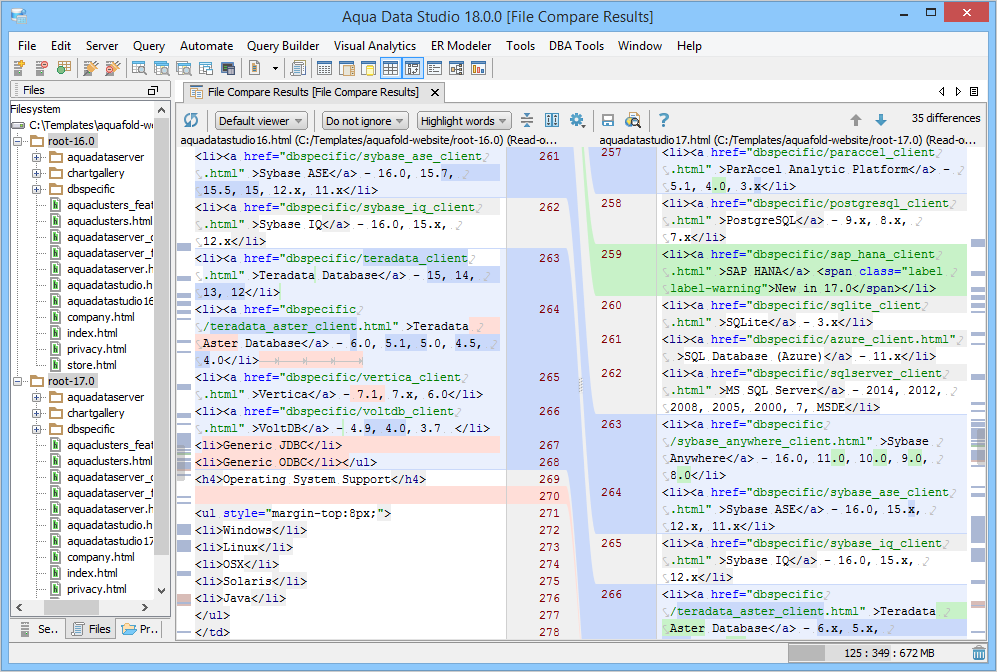
Task: Go to previous difference with up arrow
Action: point(856,121)
